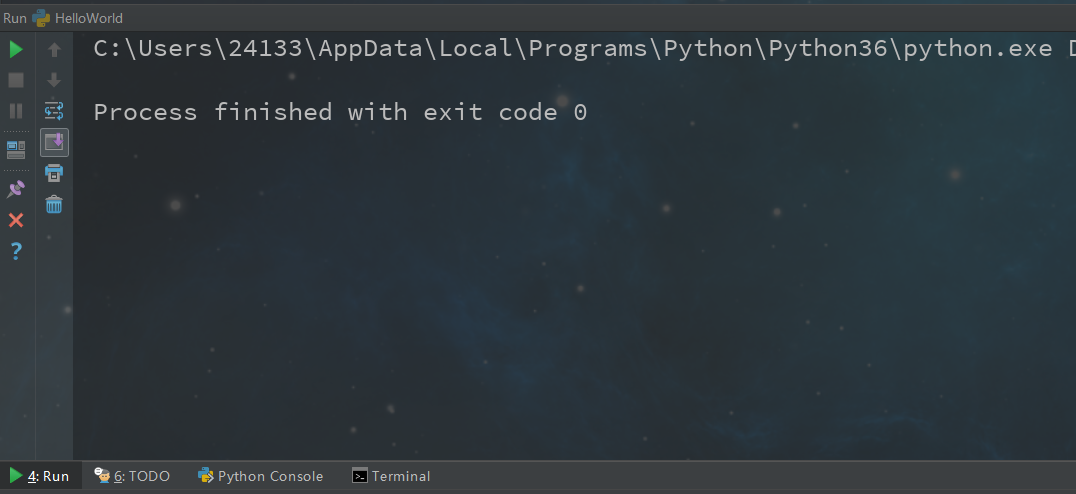Jump down the stack trace with down arrow
The height and width of the screenshot is (494, 1076).
click(54, 80)
